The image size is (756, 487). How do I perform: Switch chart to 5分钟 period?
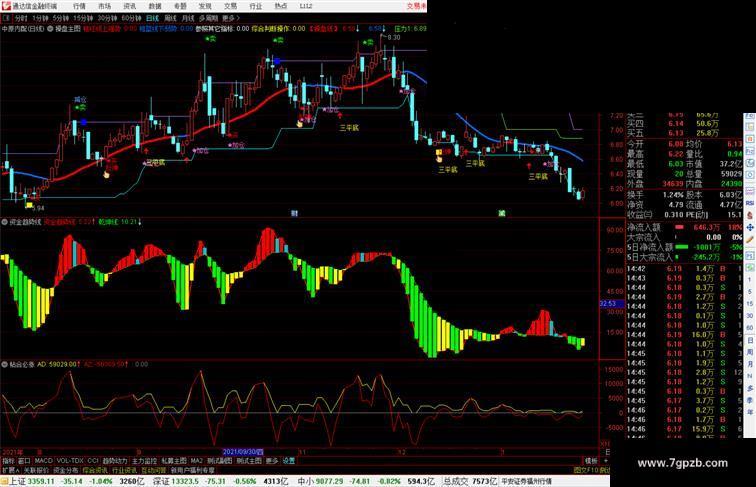(61, 18)
